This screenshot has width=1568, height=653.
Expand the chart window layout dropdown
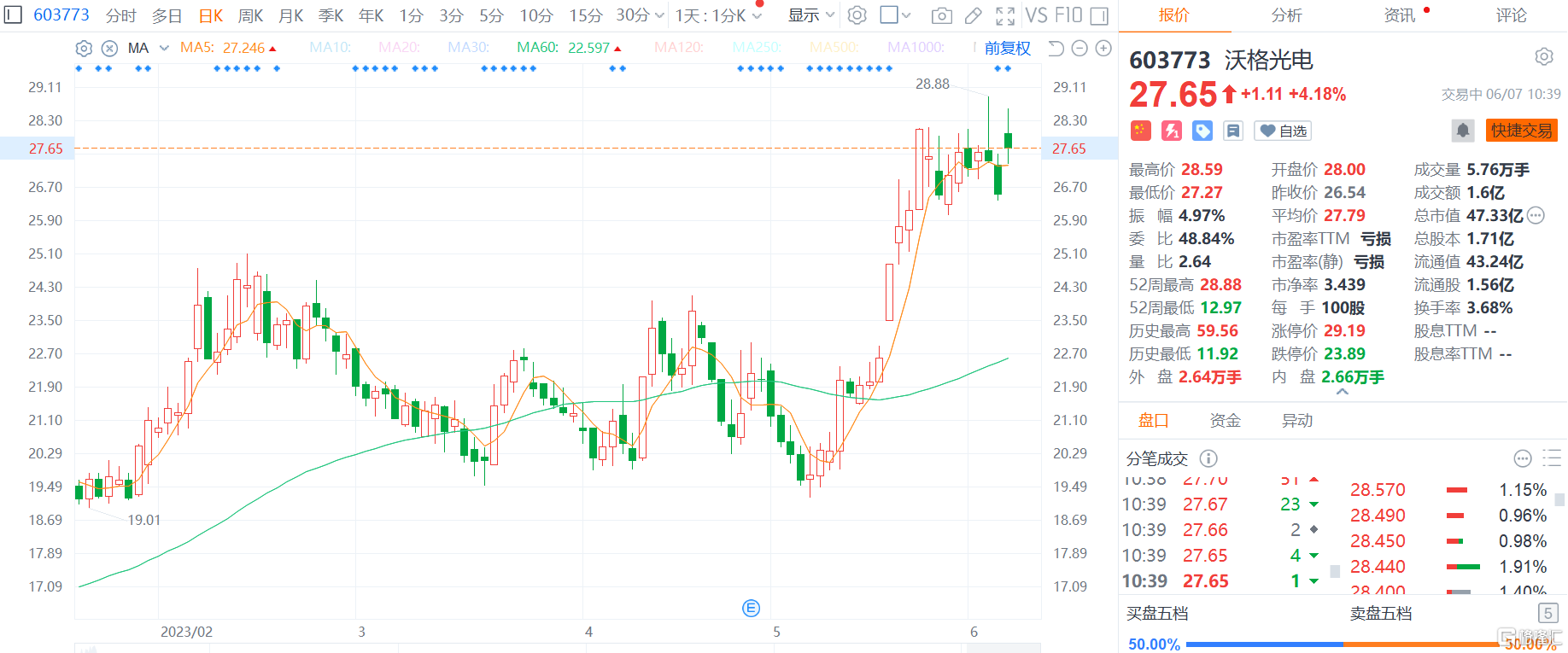click(x=906, y=15)
